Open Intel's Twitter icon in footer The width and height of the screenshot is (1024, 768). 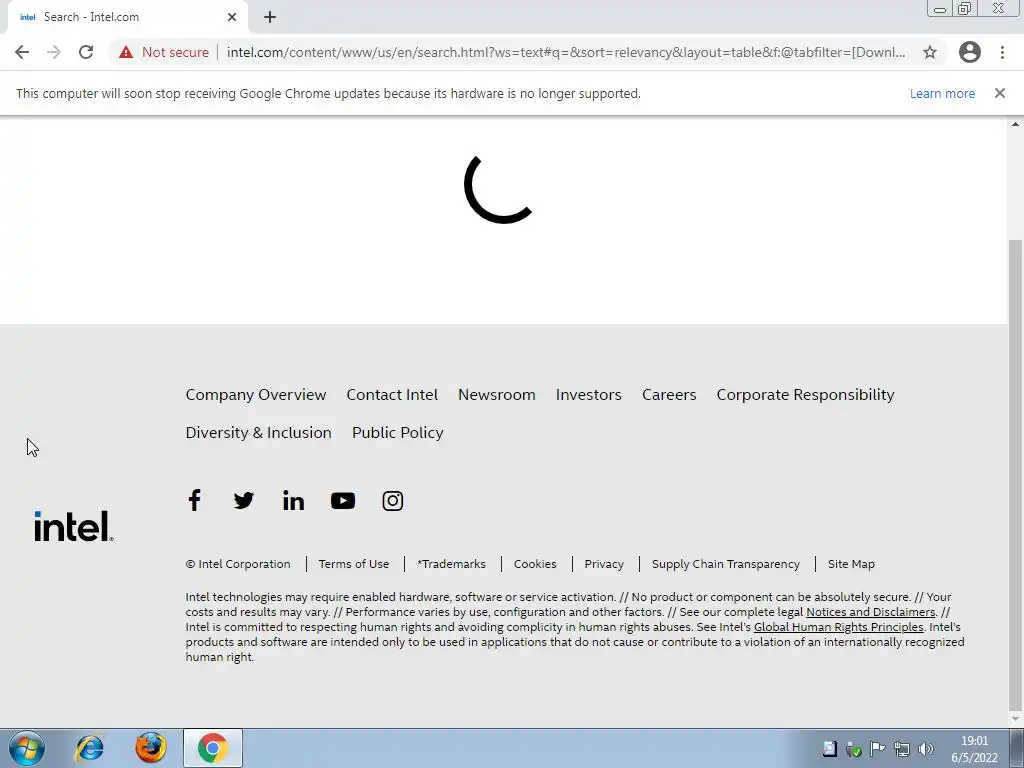[244, 501]
